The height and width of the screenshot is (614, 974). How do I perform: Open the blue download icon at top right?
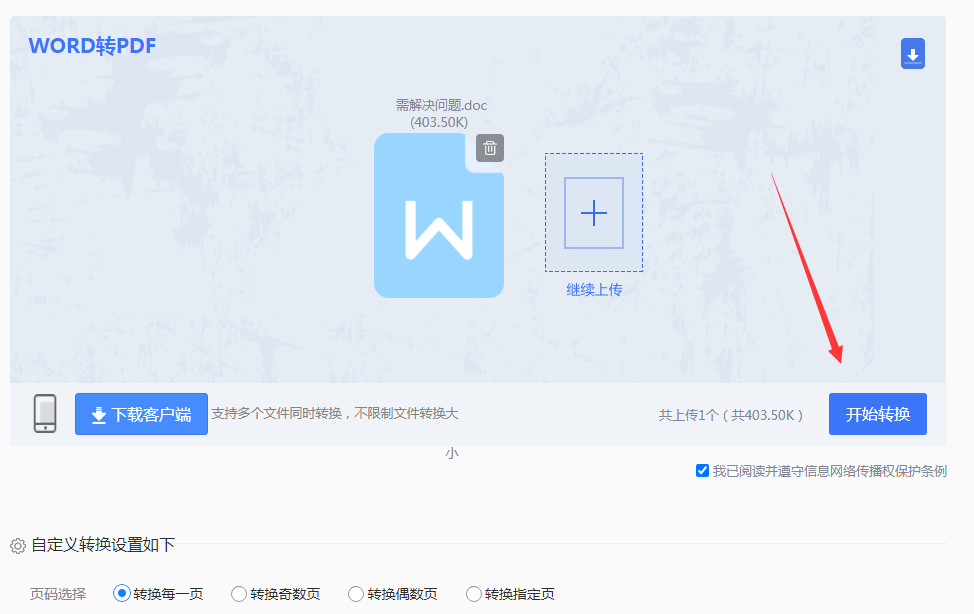[x=912, y=53]
